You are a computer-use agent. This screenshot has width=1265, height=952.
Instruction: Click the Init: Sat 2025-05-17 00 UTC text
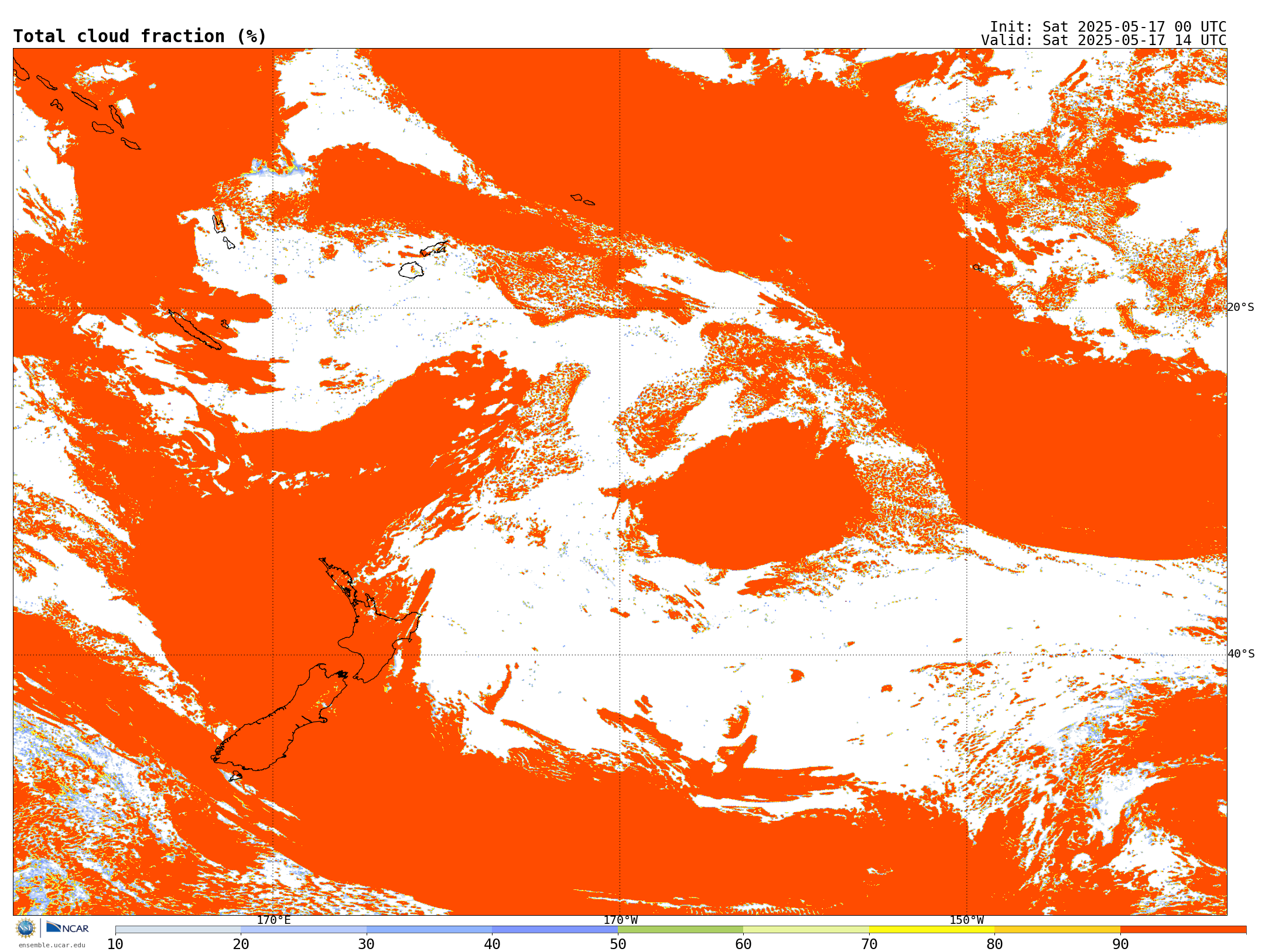(1108, 27)
